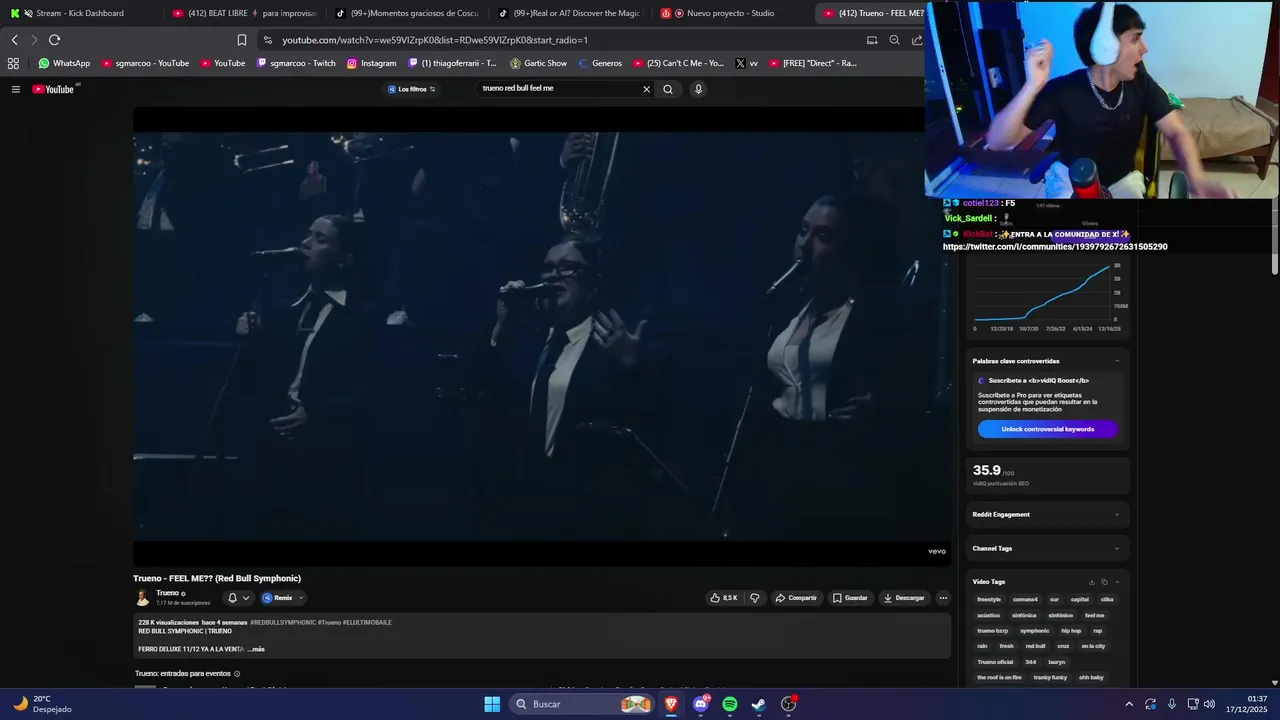Image resolution: width=1280 pixels, height=720 pixels.
Task: Click the #REDBULLSYMPHONIC hashtag
Action: (x=282, y=623)
